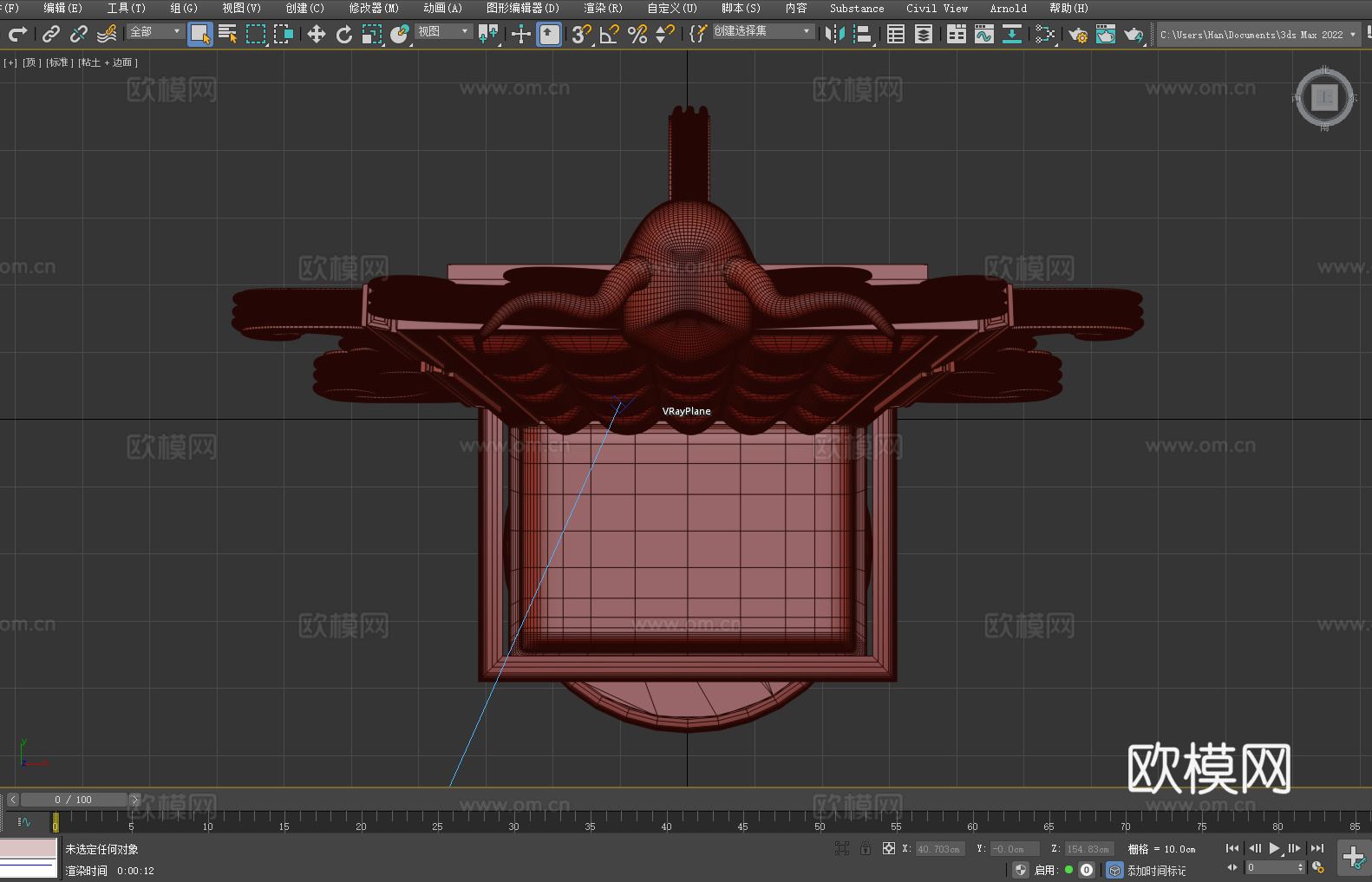Toggle the Selection Lock padlock
Image resolution: width=1372 pixels, height=882 pixels.
[x=866, y=848]
